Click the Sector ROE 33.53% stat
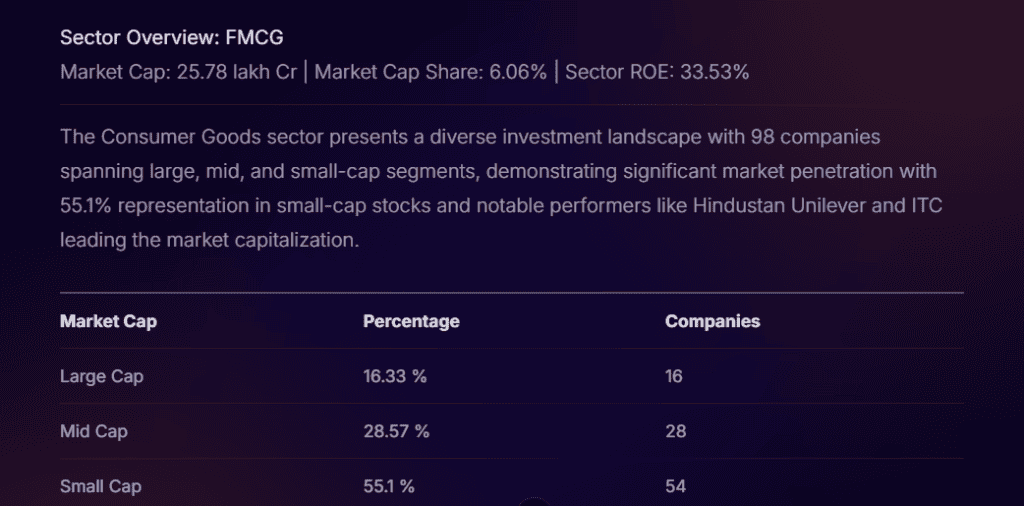 point(657,72)
